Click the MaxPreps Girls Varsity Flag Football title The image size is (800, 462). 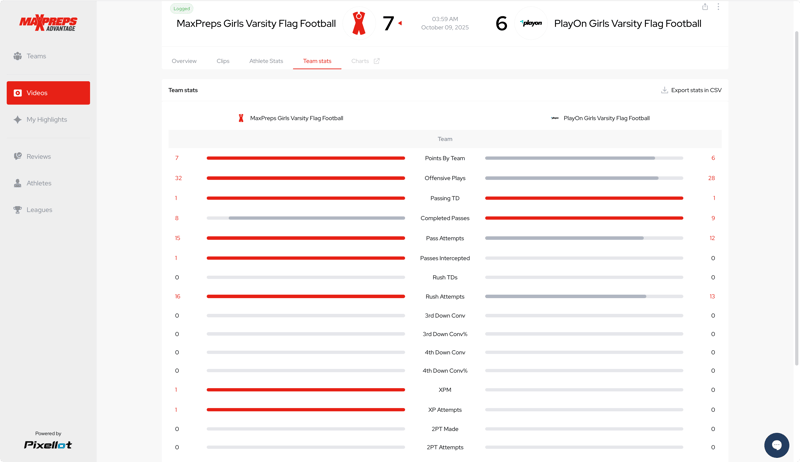[256, 23]
